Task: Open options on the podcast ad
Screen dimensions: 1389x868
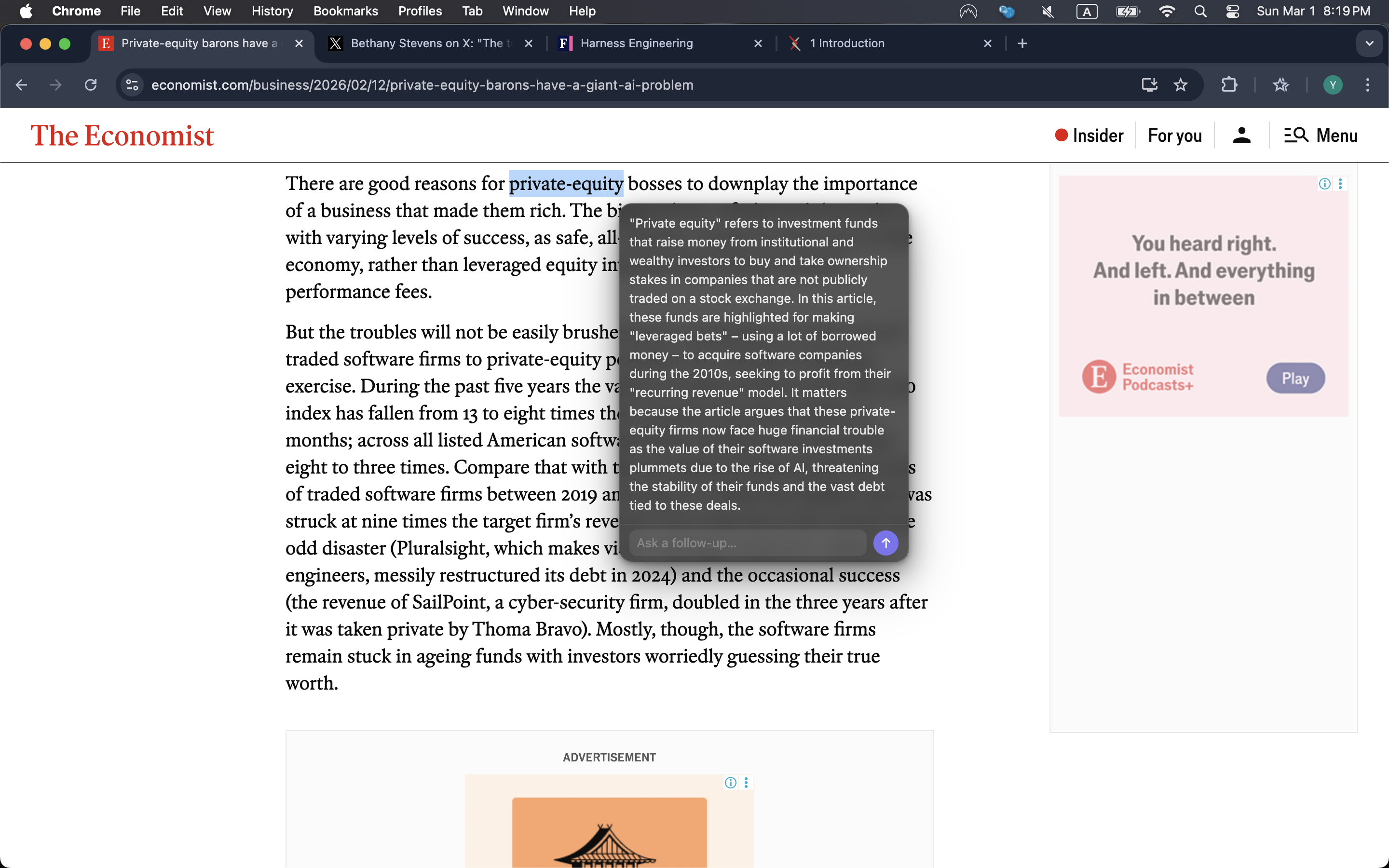Action: click(1341, 183)
